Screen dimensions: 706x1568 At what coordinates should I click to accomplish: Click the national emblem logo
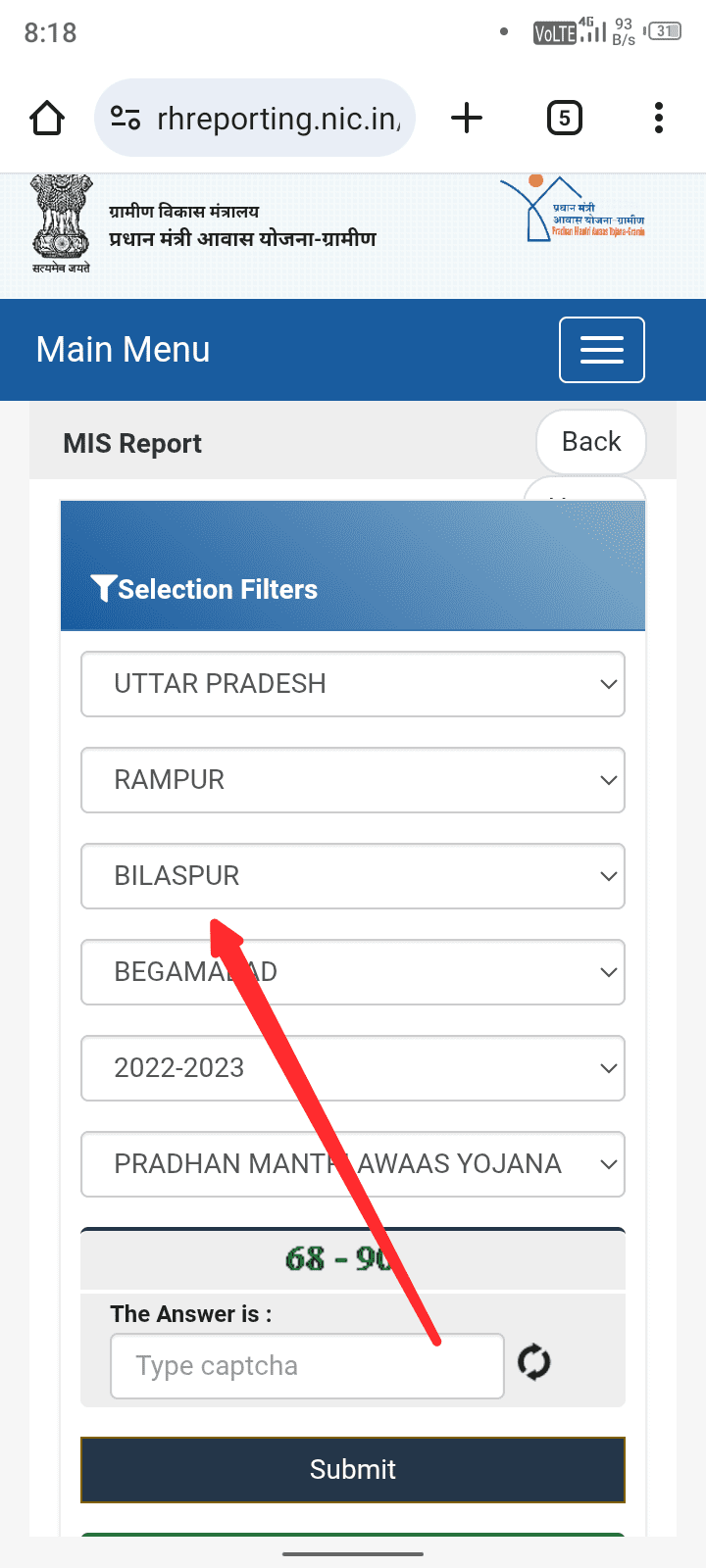click(61, 223)
